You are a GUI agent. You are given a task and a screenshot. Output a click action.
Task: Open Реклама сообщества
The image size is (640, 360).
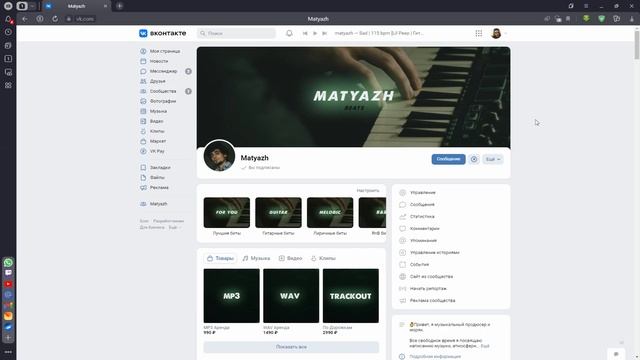pos(432,300)
